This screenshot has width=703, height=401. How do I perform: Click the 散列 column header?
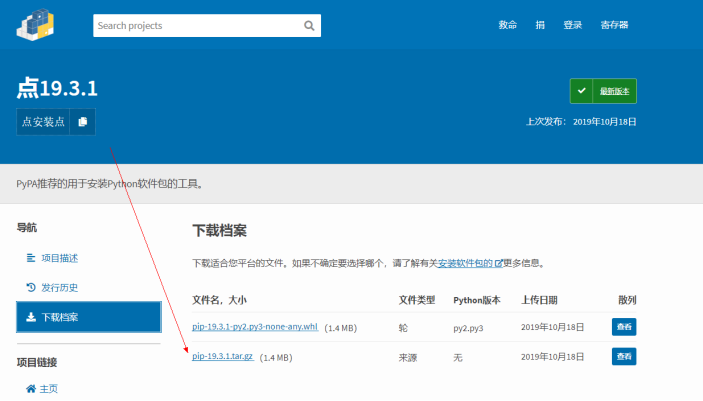point(627,300)
